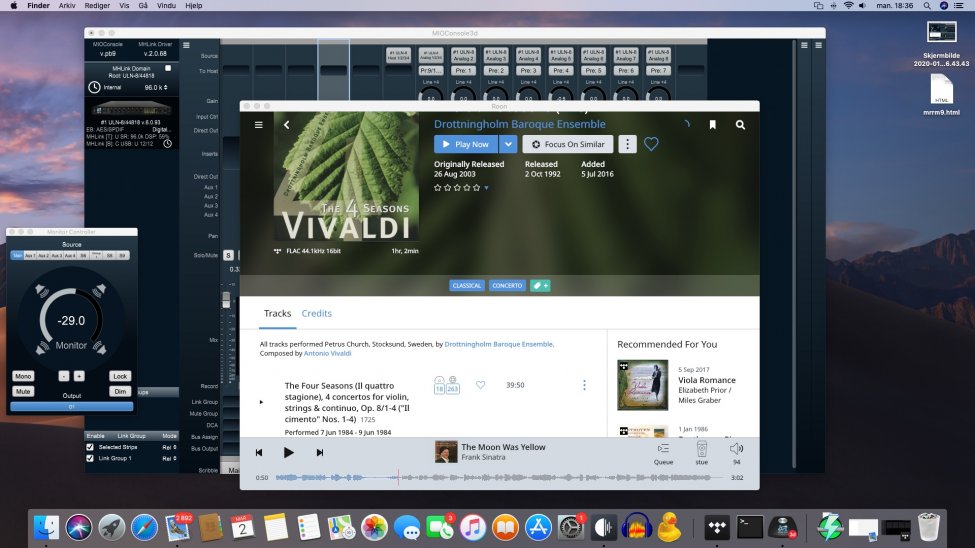Screen dimensions: 975x548
Task: Select Aux 1 monitor source
Action: coord(30,255)
